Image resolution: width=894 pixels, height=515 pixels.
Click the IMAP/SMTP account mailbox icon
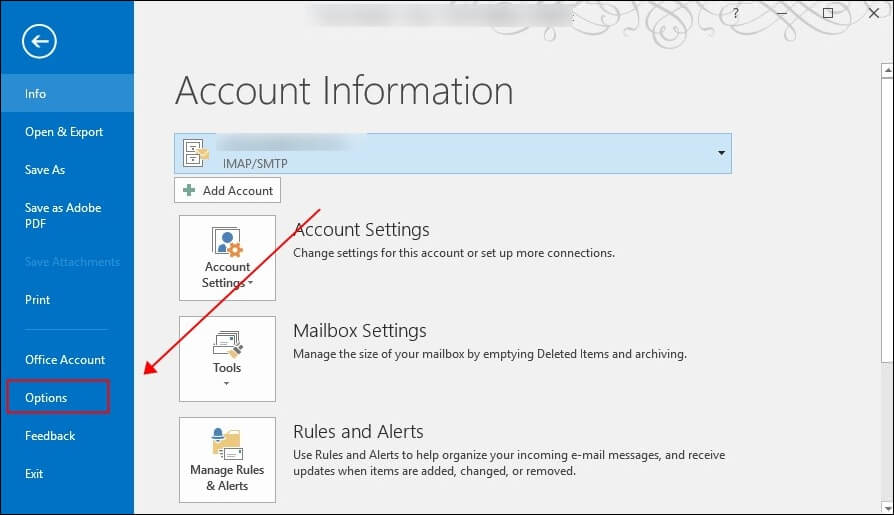pyautogui.click(x=197, y=153)
